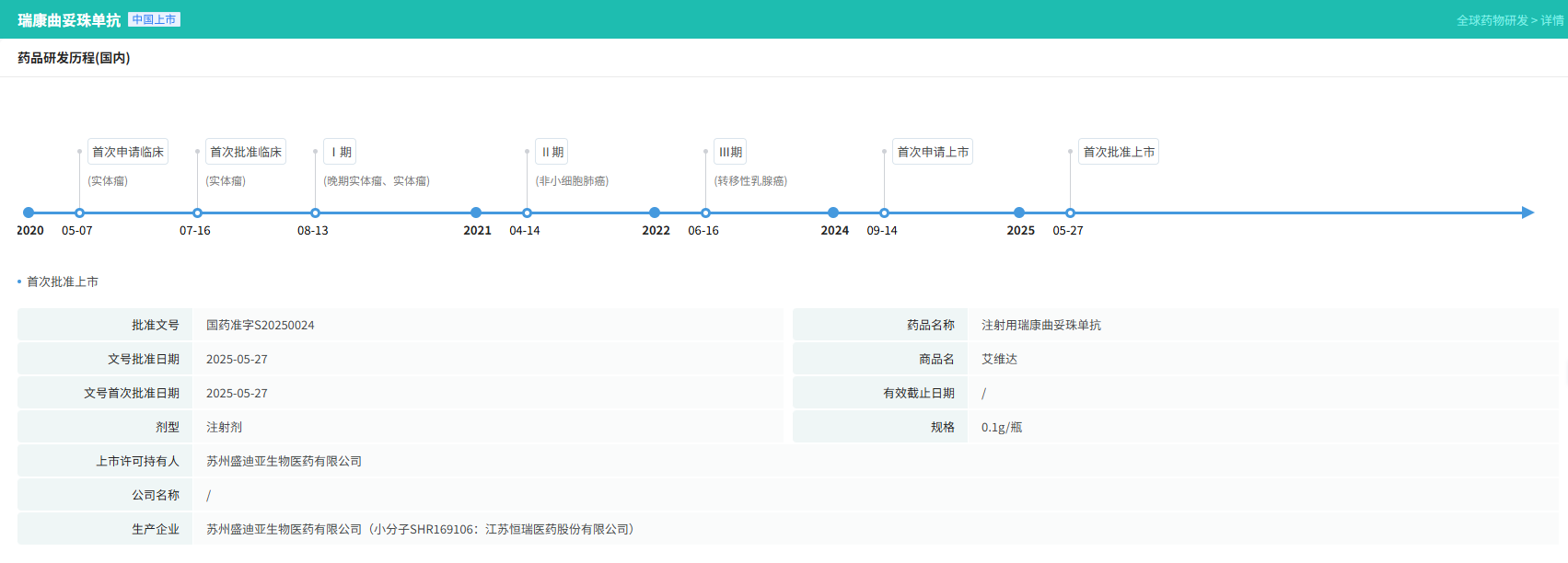Open the I 期 phase label
Screen dimensions: 1568x563
click(x=341, y=152)
